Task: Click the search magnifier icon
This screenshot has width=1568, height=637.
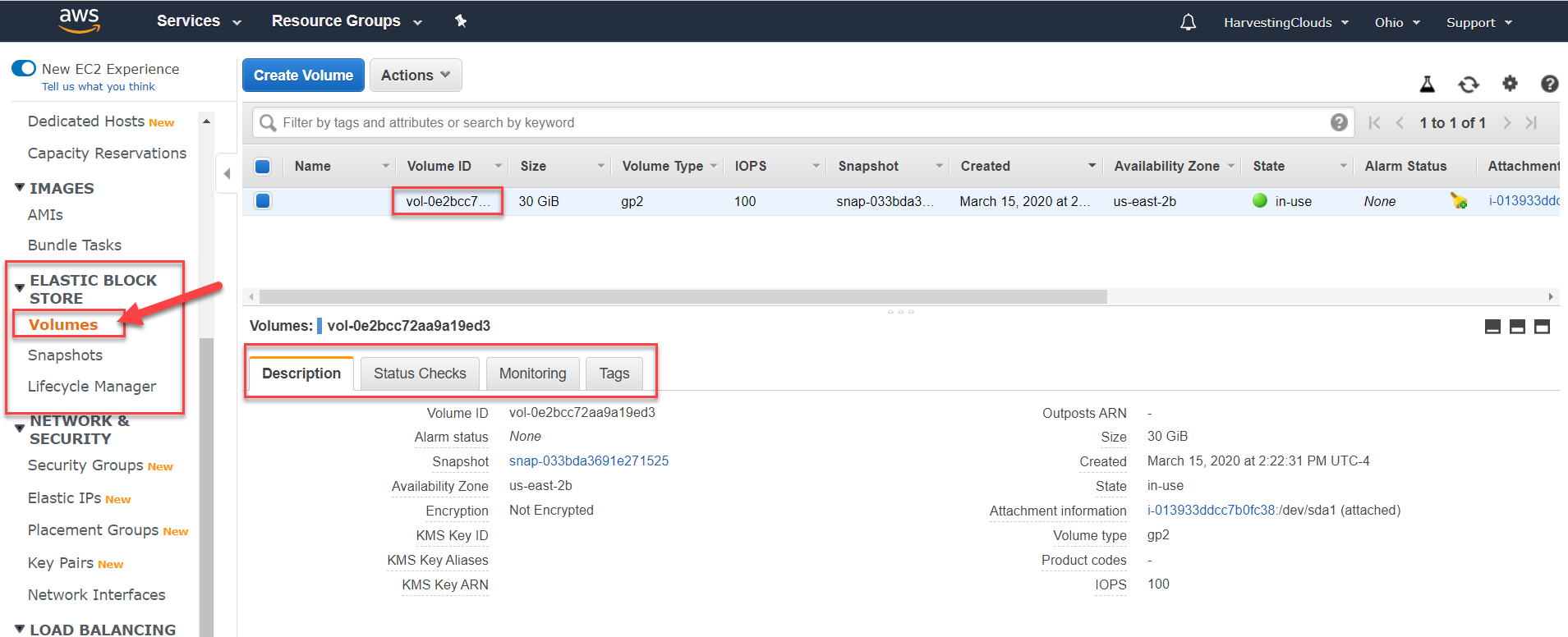Action: tap(268, 123)
